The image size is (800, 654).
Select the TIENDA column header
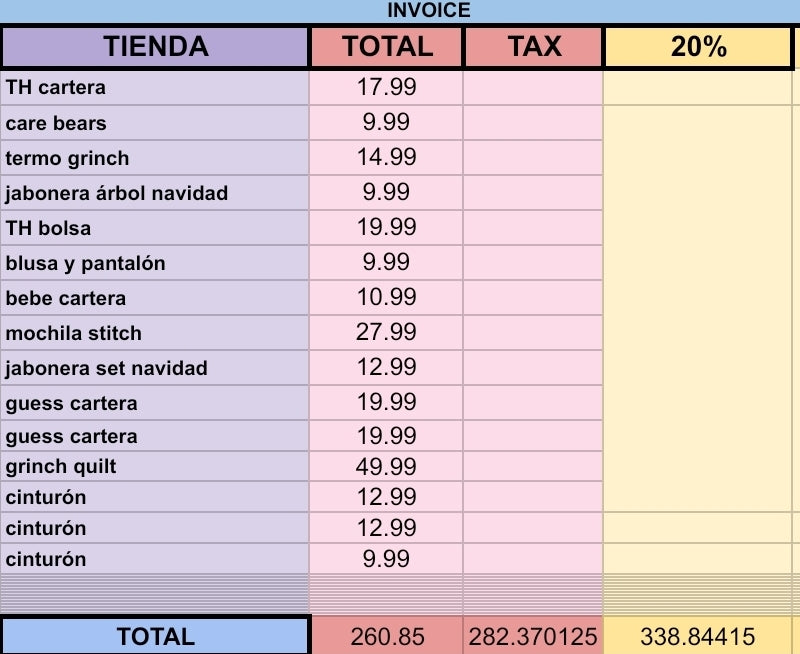point(155,46)
